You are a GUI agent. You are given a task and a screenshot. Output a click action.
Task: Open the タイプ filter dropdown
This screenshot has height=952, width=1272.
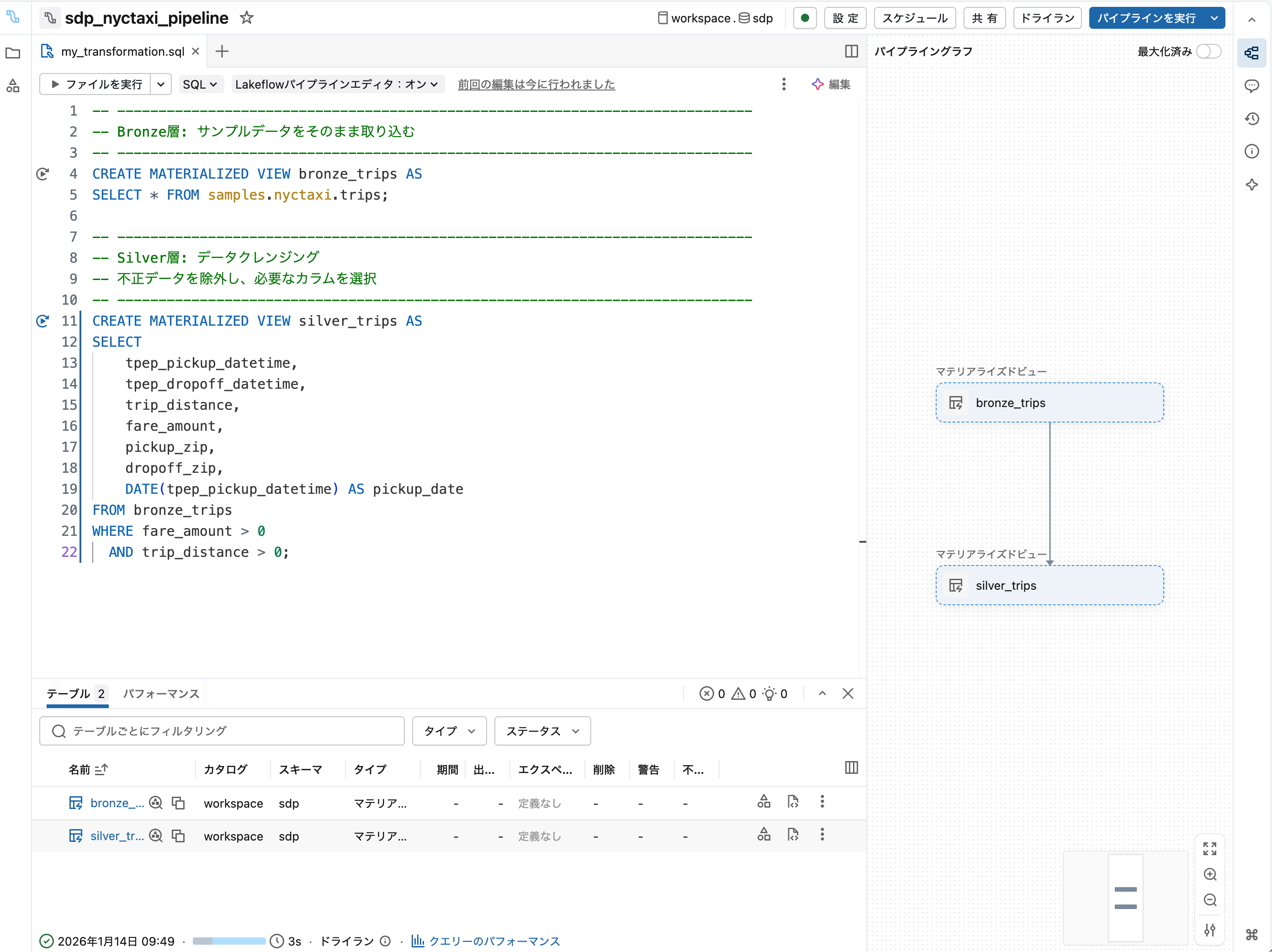(449, 730)
